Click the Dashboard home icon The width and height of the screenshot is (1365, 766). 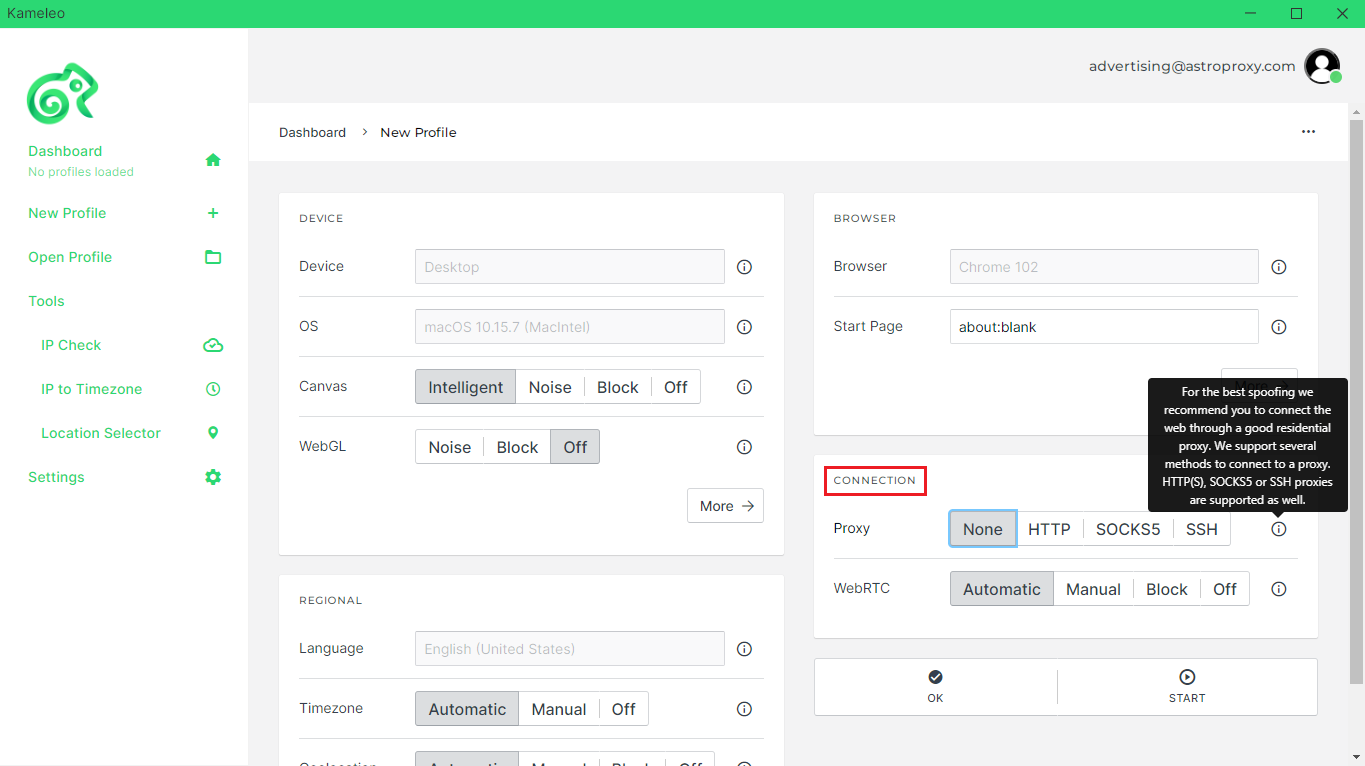[x=213, y=160]
